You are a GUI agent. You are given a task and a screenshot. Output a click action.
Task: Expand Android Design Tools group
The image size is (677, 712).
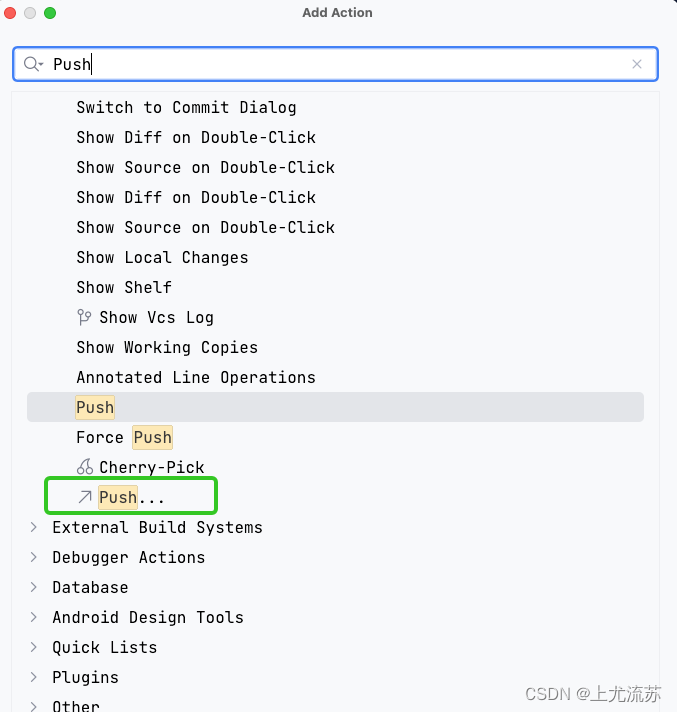coord(33,617)
